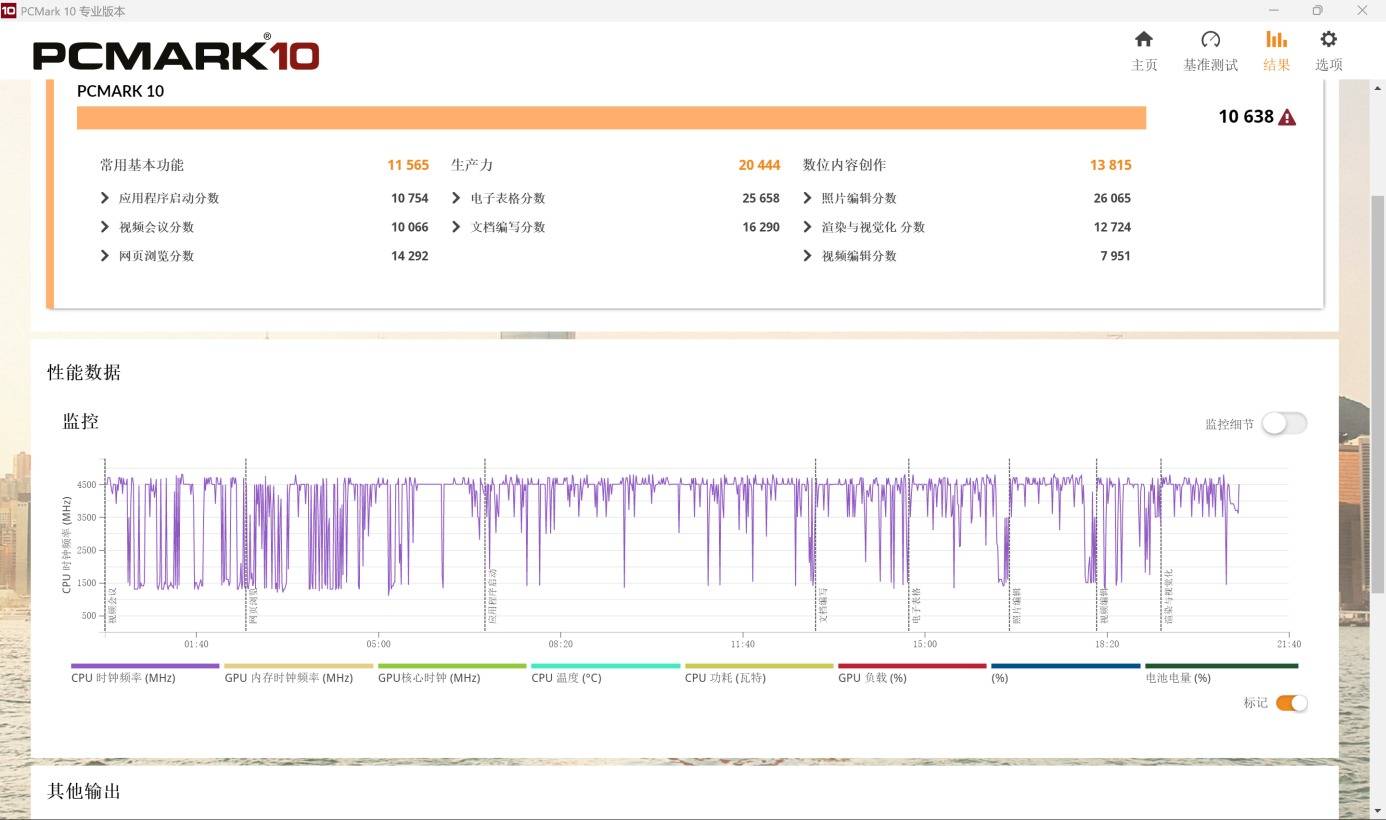Open the 选项 options gear
The width and height of the screenshot is (1386, 820).
click(x=1328, y=51)
